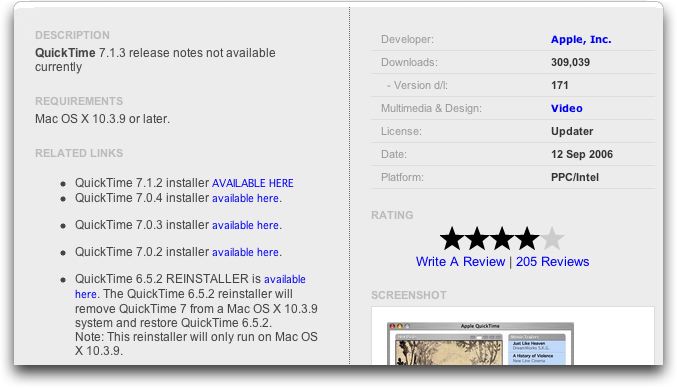The width and height of the screenshot is (677, 388).
Task: Open QuickTime 7.0.3 available here link
Action: 245,225
